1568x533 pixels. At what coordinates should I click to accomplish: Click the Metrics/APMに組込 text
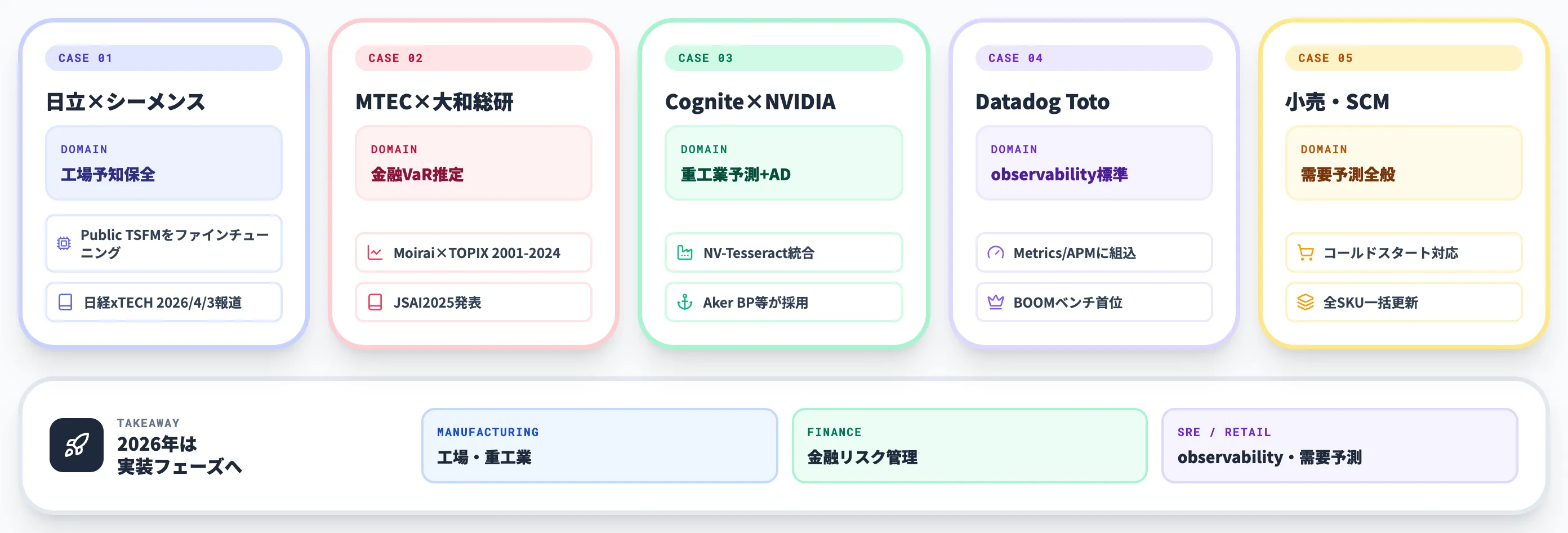click(1075, 253)
